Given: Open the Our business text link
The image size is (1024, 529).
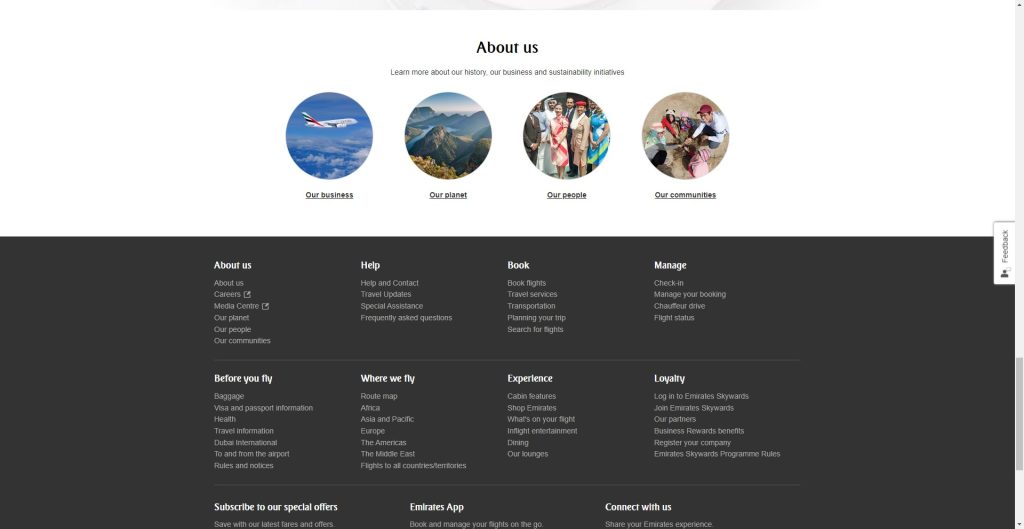Looking at the screenshot, I should coord(329,195).
